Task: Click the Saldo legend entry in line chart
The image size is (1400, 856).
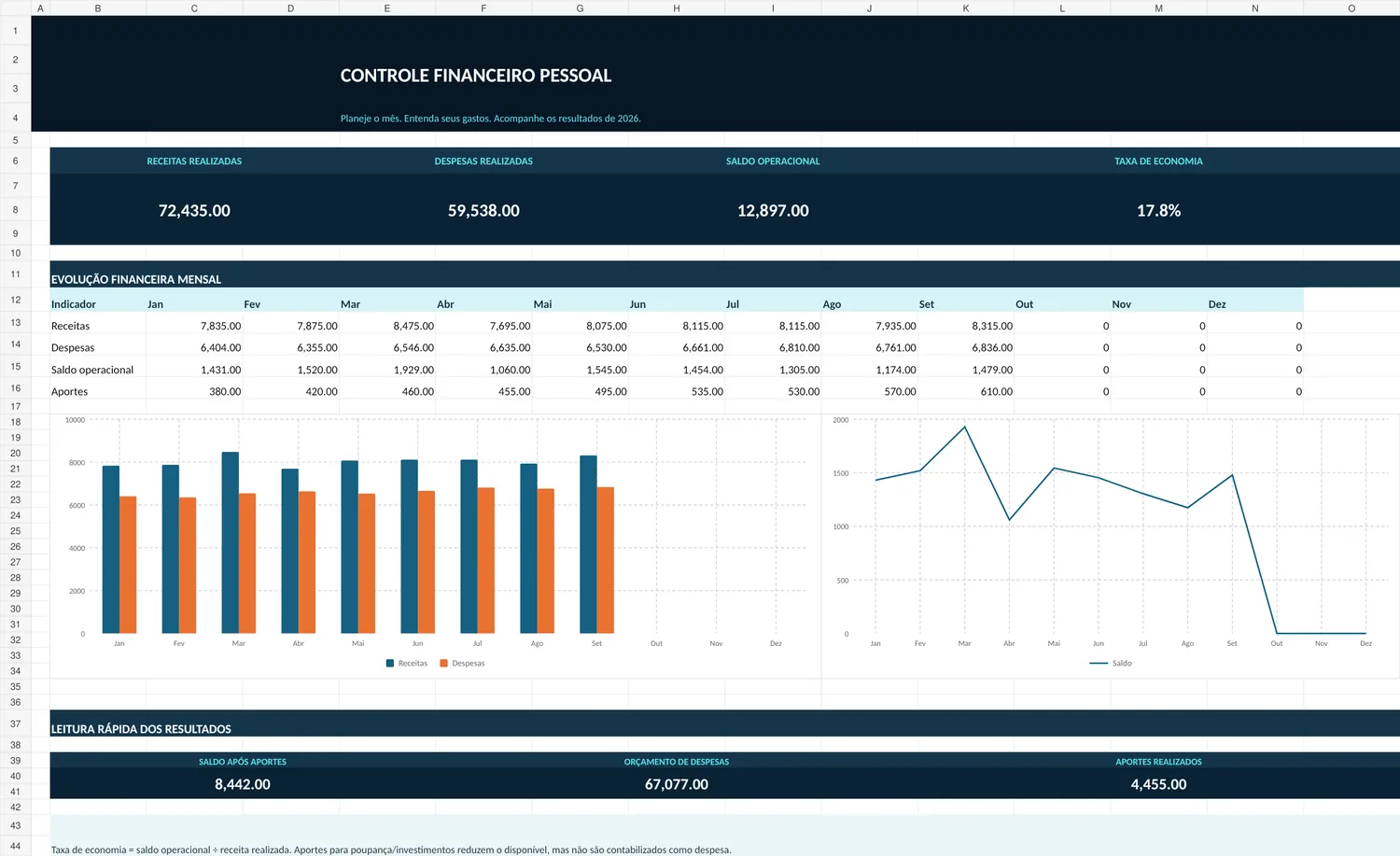Action: pyautogui.click(x=1111, y=664)
